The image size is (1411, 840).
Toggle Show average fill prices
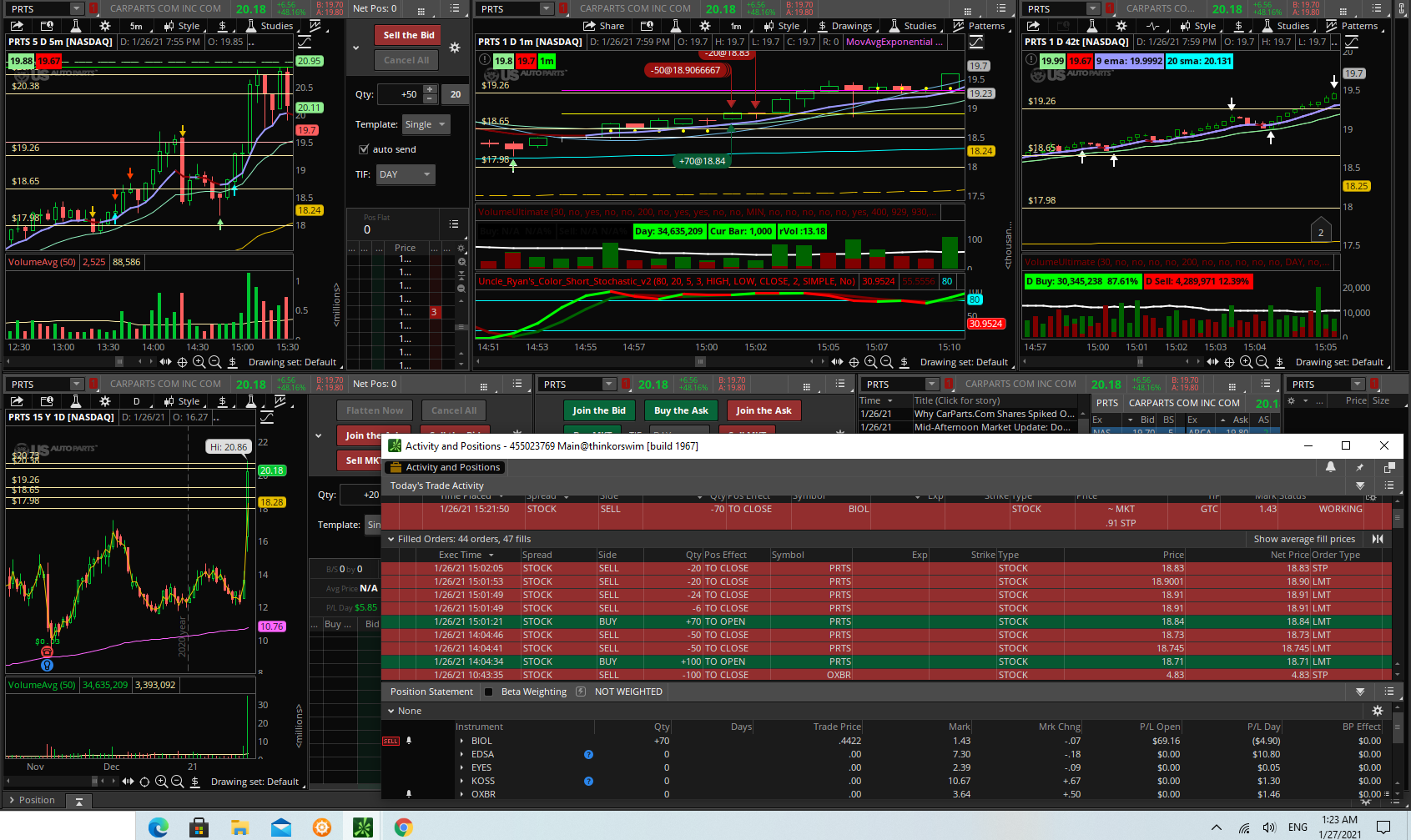coord(1303,539)
